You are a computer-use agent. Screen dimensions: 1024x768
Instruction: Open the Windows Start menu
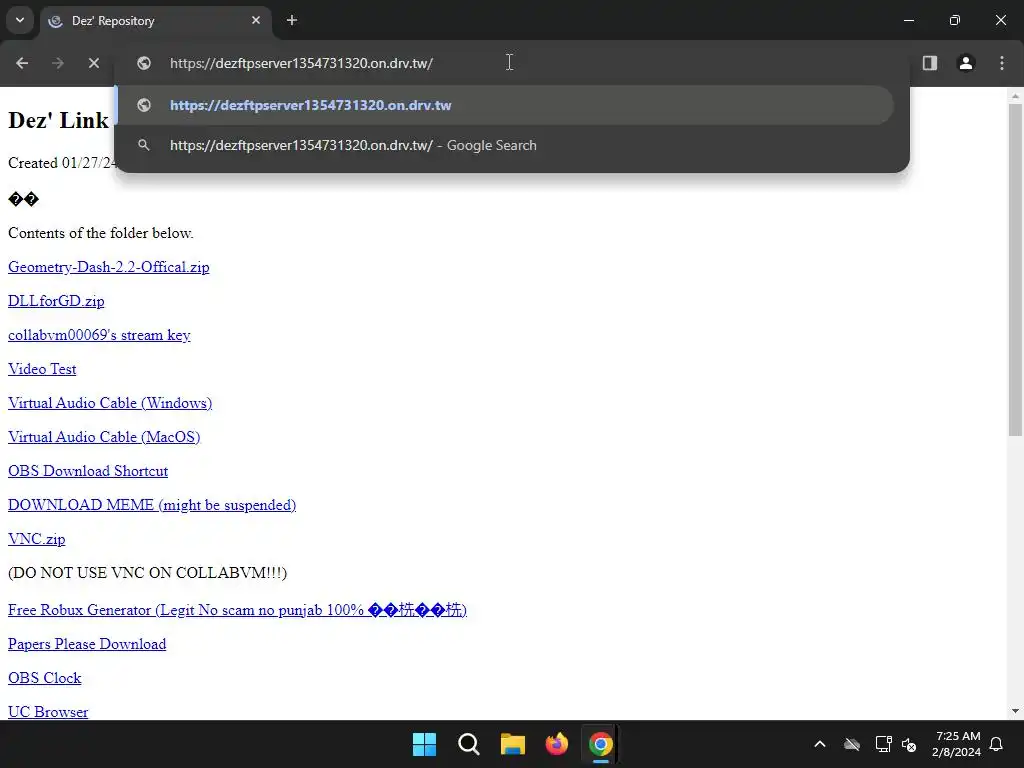(x=424, y=744)
